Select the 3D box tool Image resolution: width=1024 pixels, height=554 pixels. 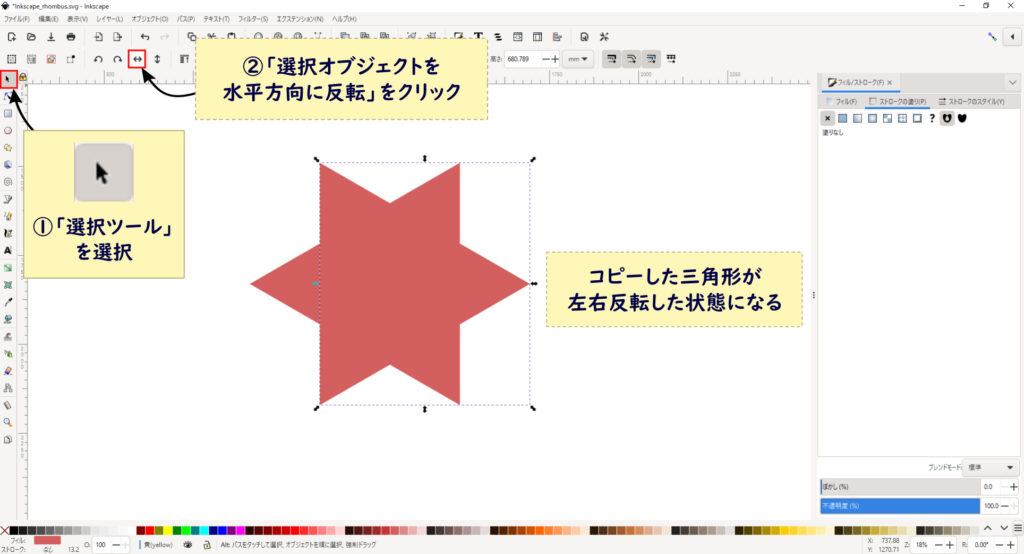point(8,165)
